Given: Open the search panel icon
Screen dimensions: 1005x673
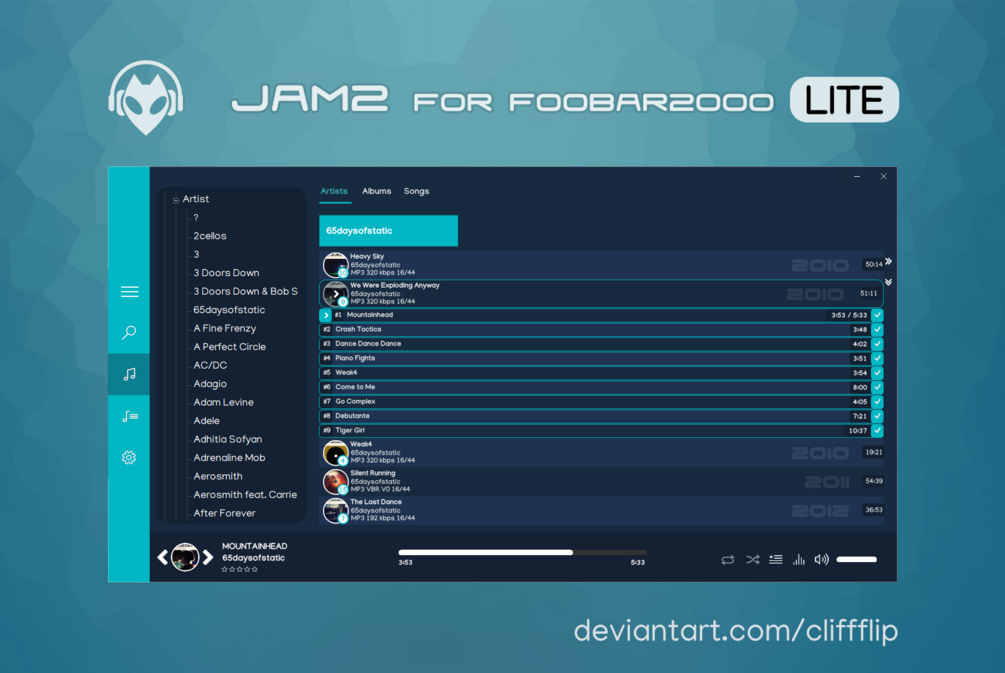Looking at the screenshot, I should click(x=129, y=332).
